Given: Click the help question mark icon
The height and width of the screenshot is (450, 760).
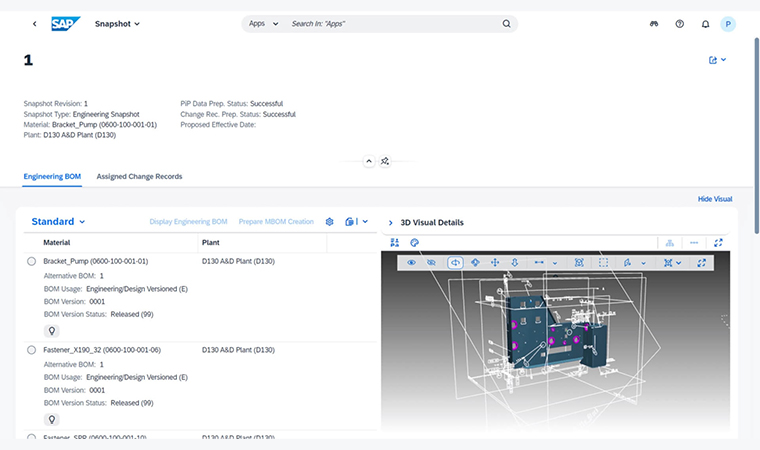Looking at the screenshot, I should 680,23.
